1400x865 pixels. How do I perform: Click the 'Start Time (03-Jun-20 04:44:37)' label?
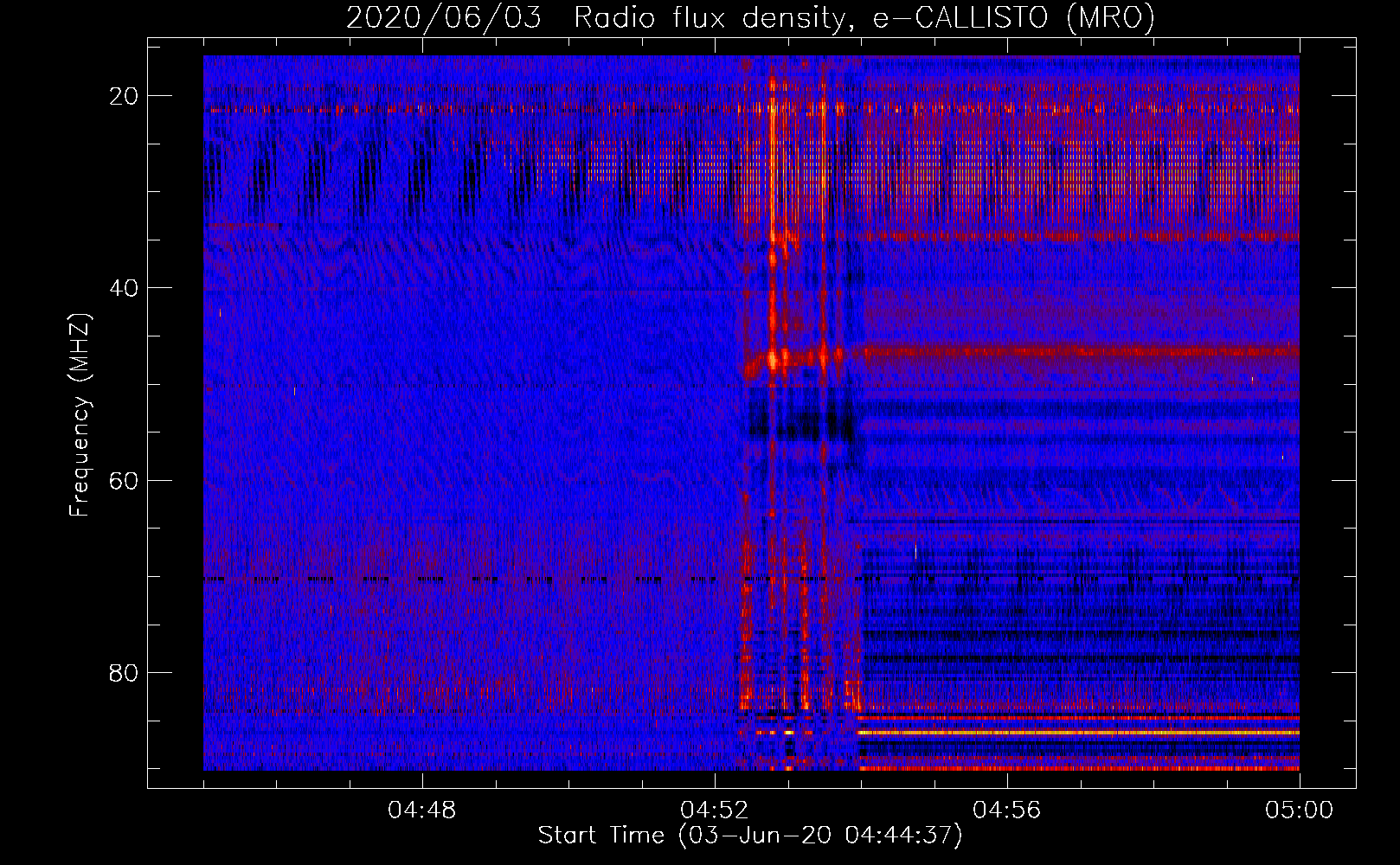[x=750, y=836]
